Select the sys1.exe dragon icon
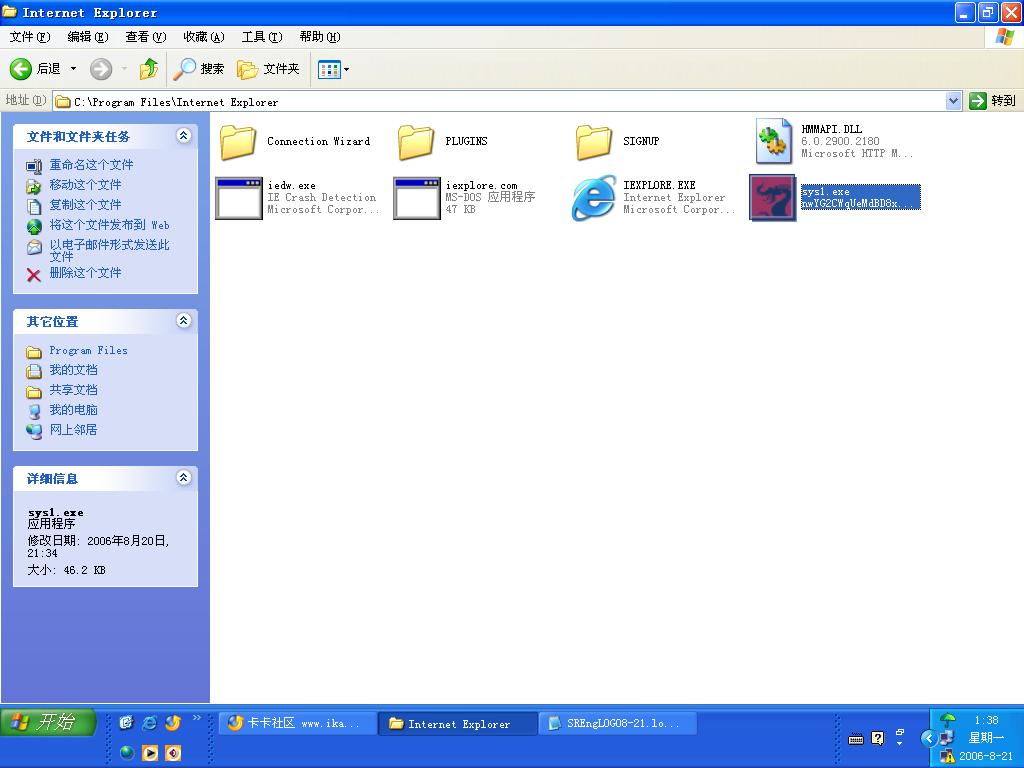 point(773,197)
